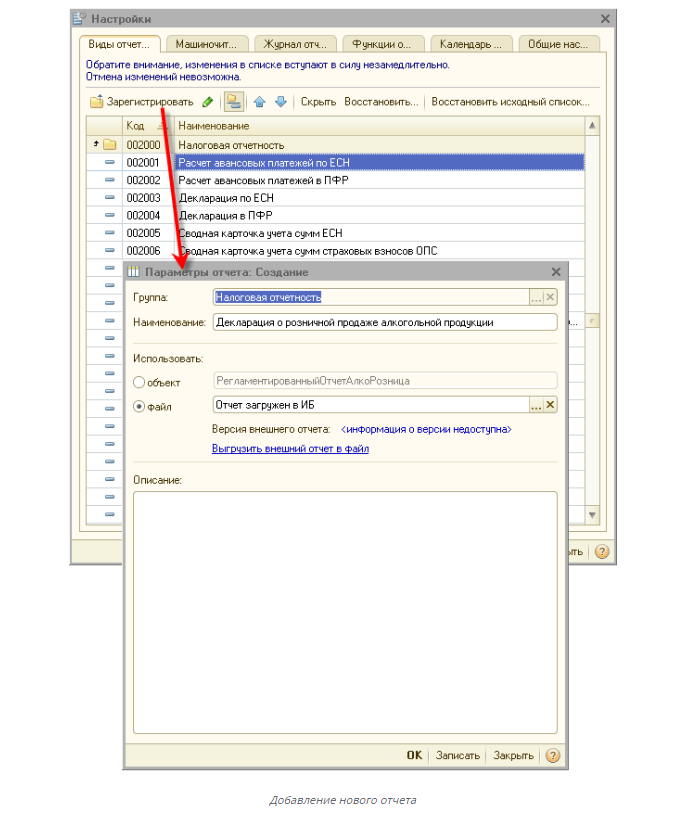680x825 pixels.
Task: Click the Наименование input field
Action: coord(385,322)
